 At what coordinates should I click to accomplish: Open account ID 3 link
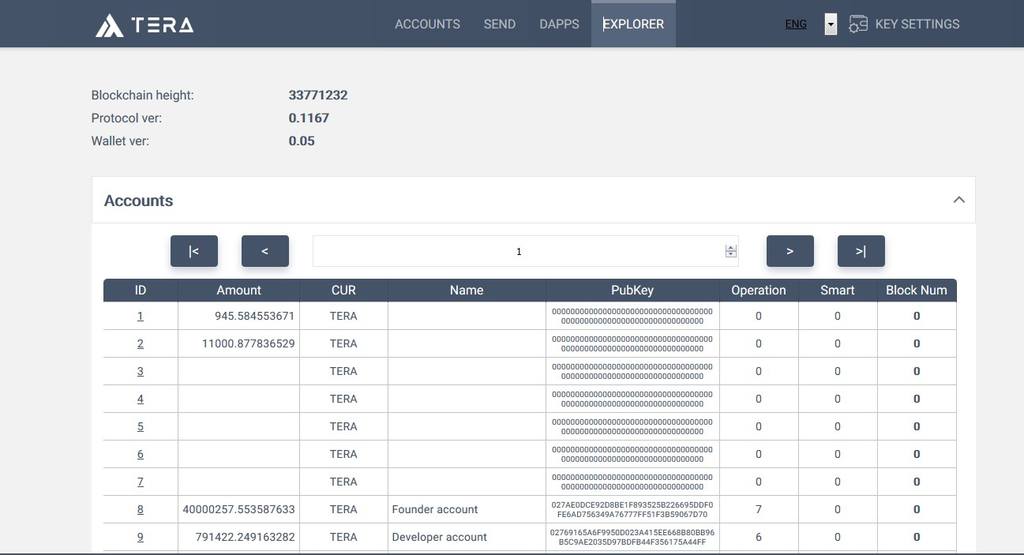coord(140,371)
